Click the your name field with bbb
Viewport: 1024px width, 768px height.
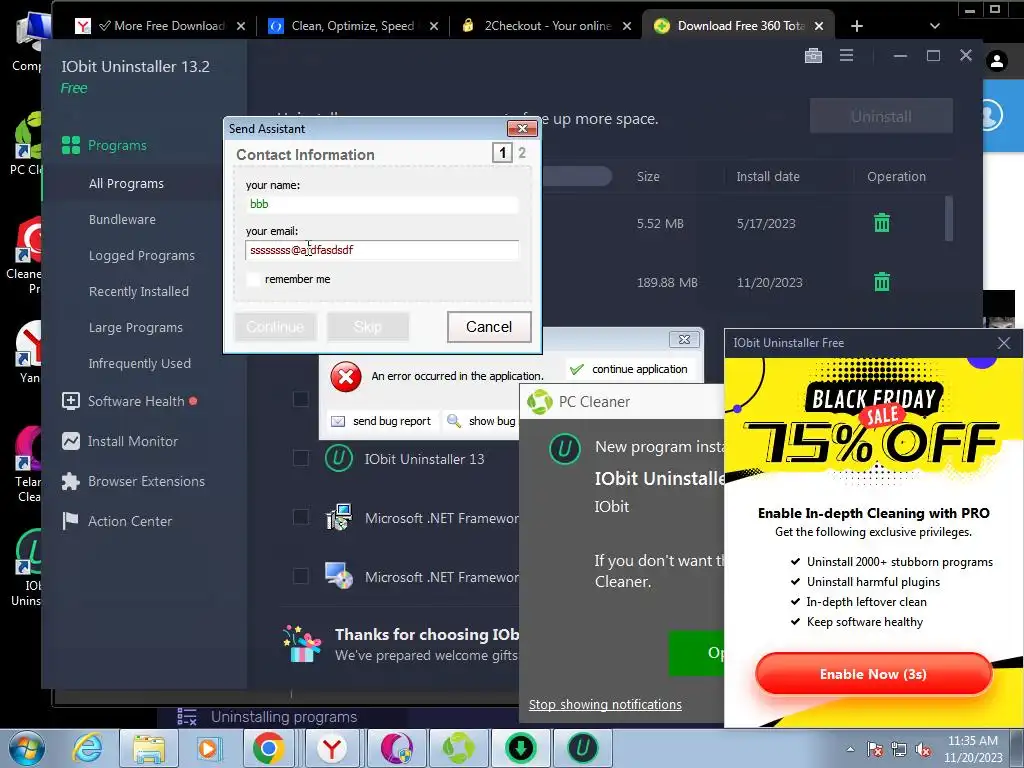[382, 204]
